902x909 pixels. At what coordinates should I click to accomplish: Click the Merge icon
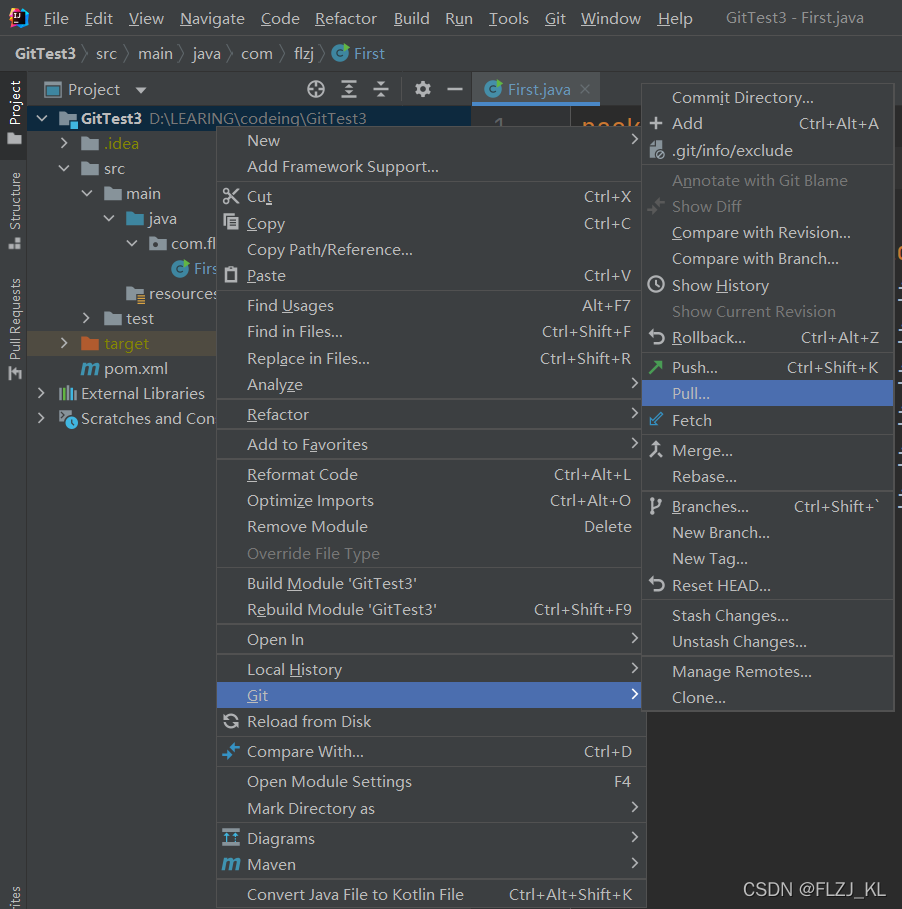[656, 450]
